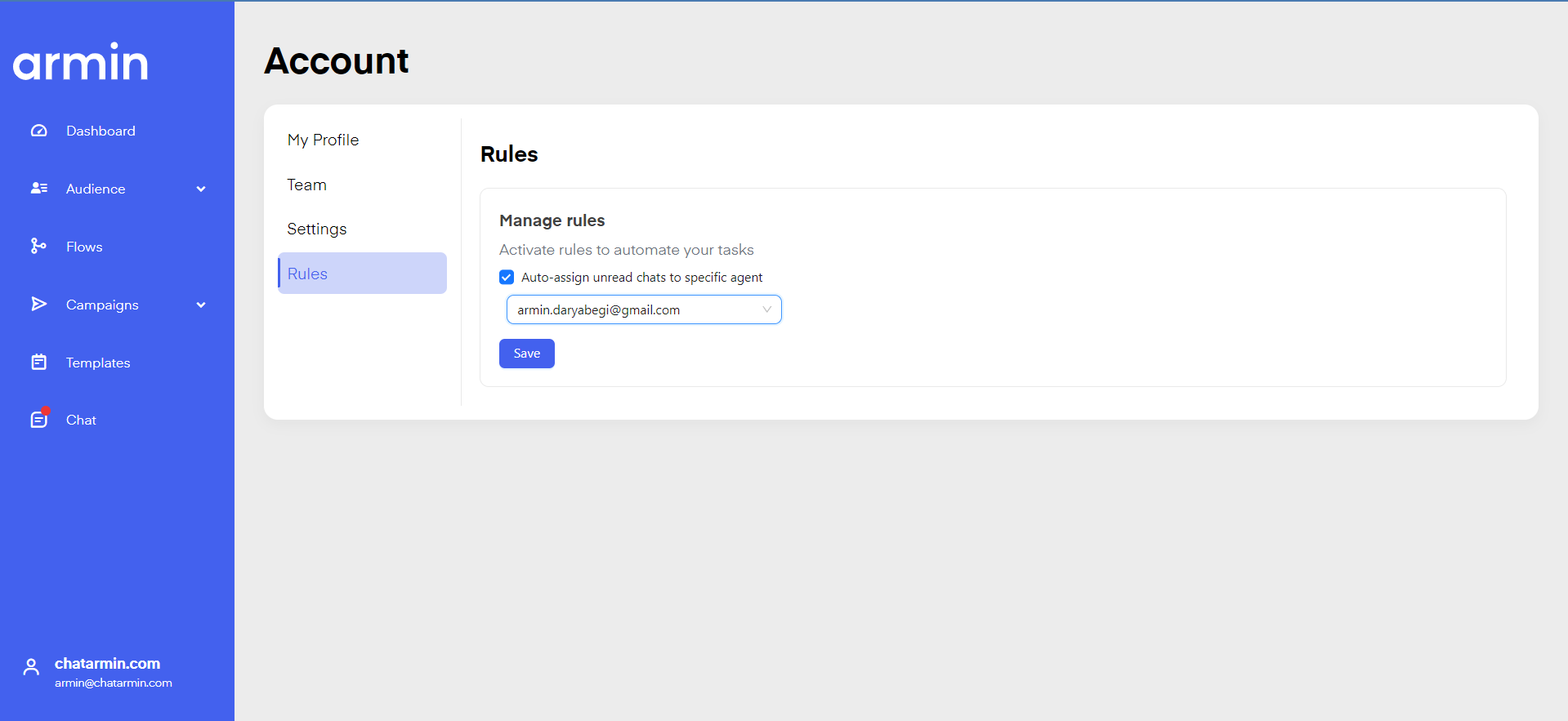The width and height of the screenshot is (1568, 721).
Task: Uncheck Auto-assign unread chats checkbox
Action: (507, 278)
